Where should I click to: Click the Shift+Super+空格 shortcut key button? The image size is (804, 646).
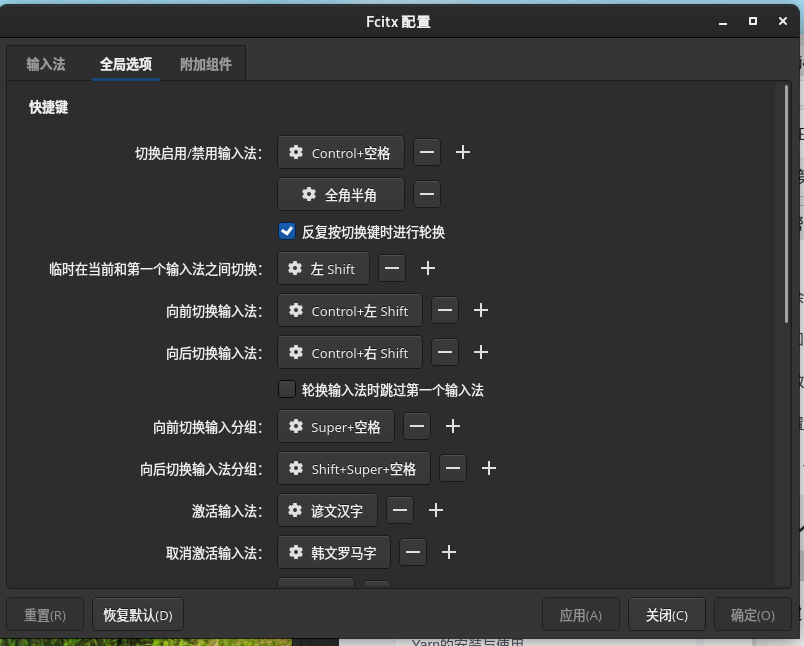point(354,468)
